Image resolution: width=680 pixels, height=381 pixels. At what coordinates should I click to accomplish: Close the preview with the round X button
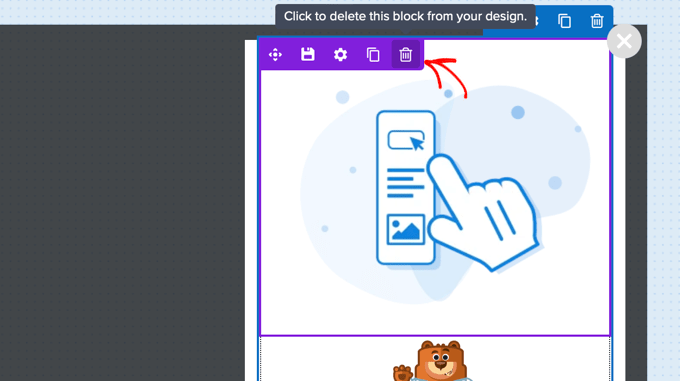[x=624, y=41]
